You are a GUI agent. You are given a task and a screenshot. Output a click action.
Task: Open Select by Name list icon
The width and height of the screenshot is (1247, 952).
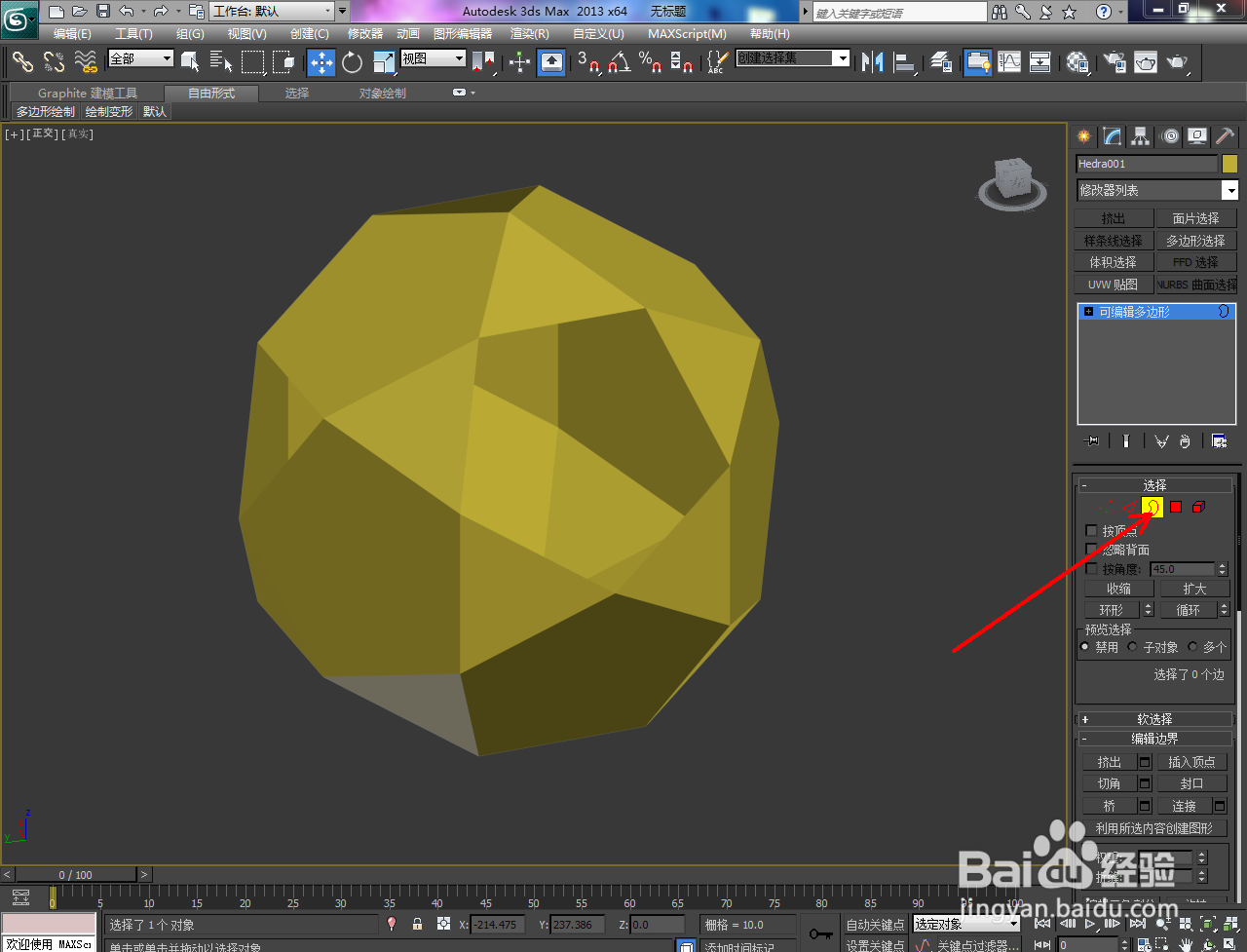[221, 62]
